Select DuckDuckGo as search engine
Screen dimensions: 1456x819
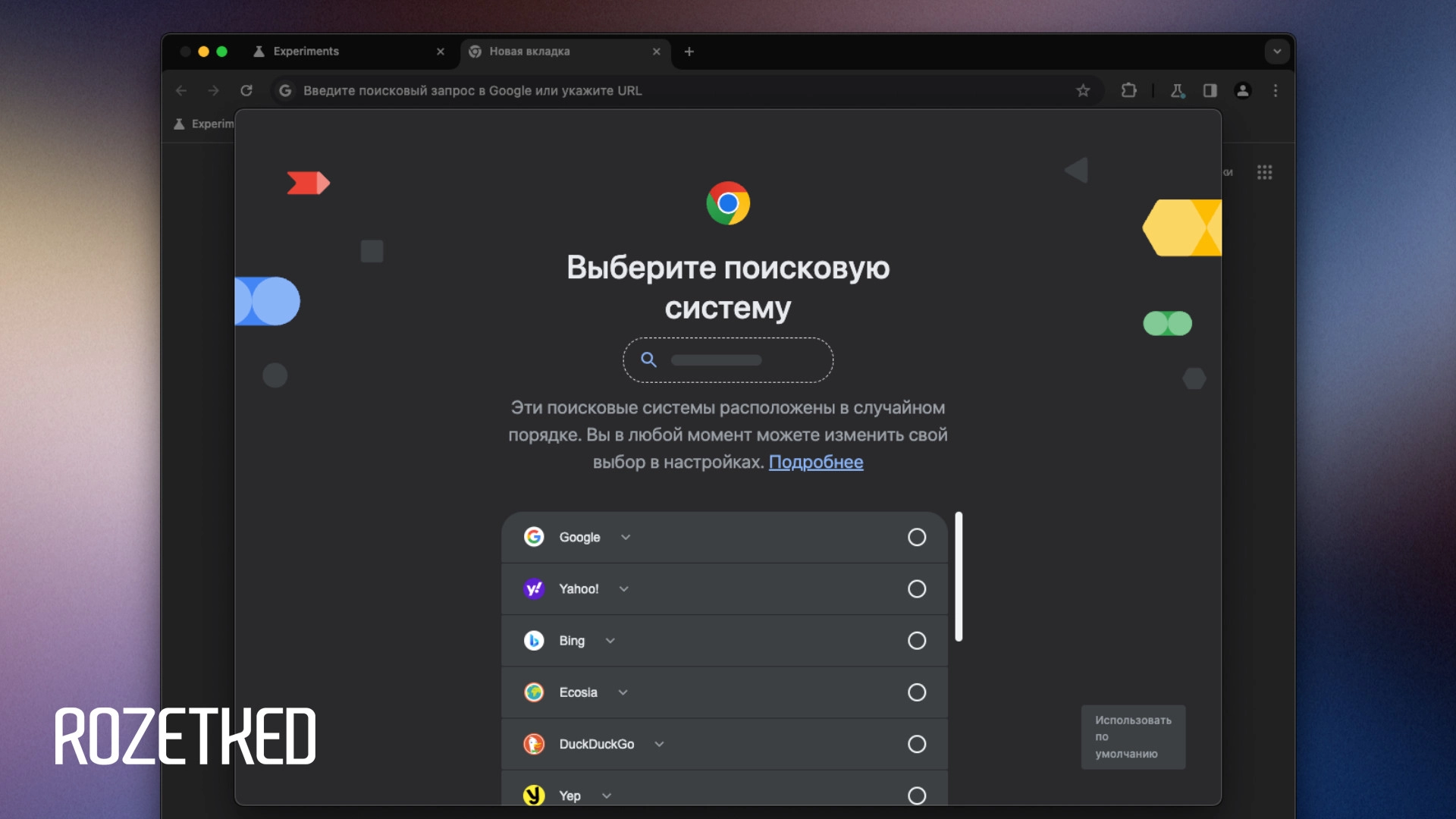coord(916,744)
